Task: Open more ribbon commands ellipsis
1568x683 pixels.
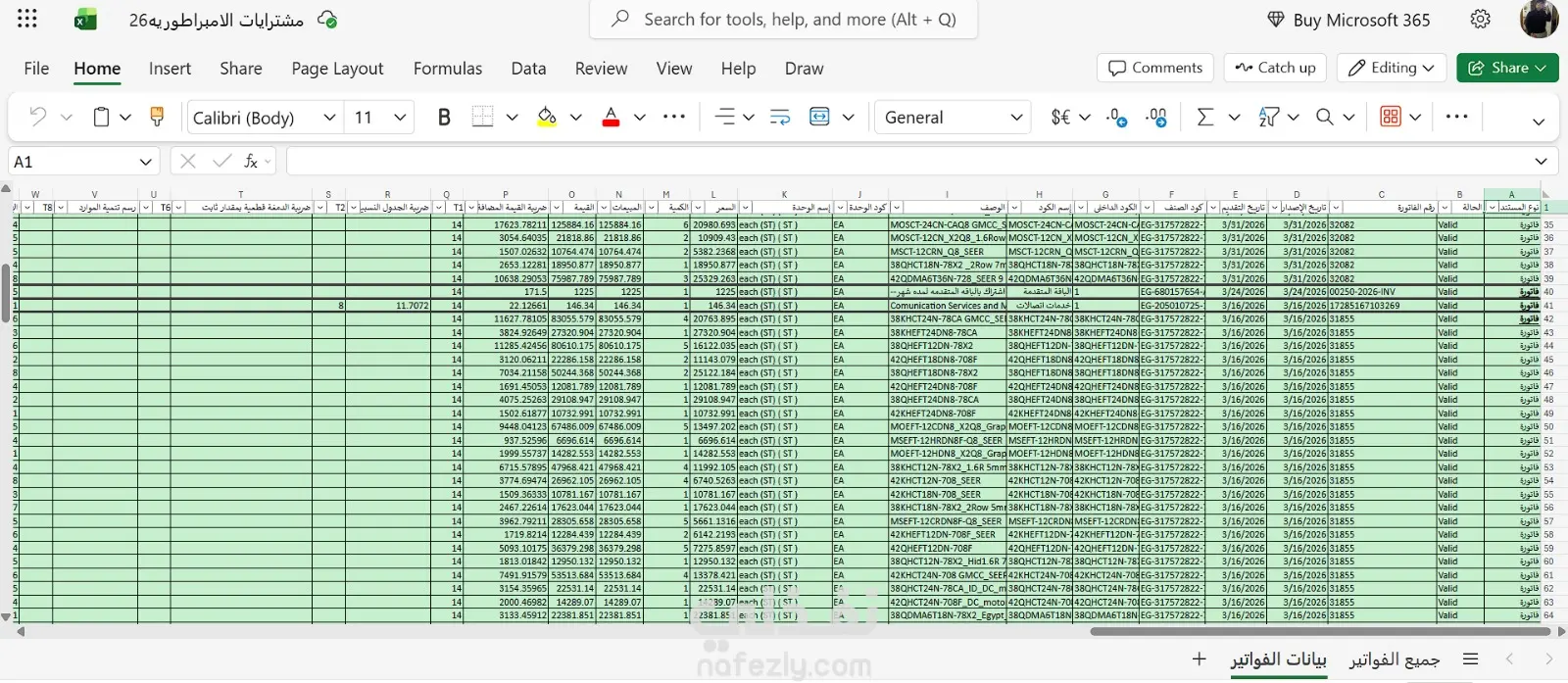Action: (1457, 117)
